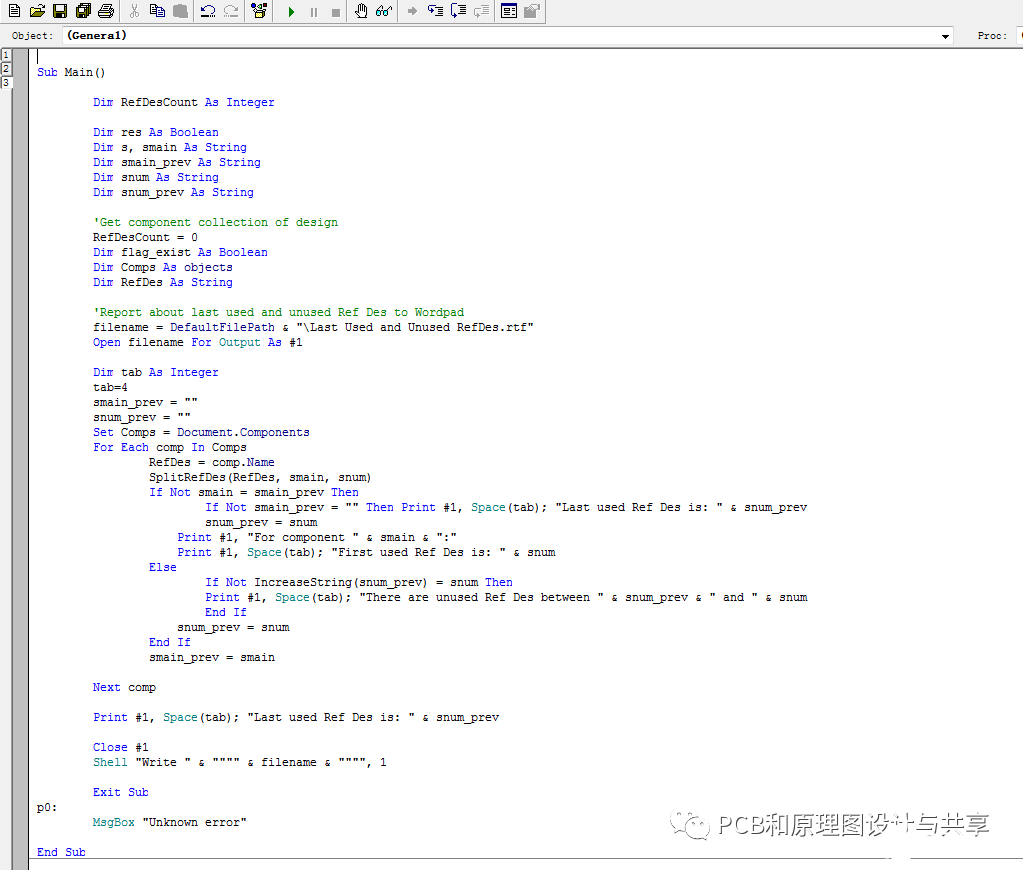Click the New file icon
Image resolution: width=1023 pixels, height=870 pixels.
pyautogui.click(x=14, y=11)
